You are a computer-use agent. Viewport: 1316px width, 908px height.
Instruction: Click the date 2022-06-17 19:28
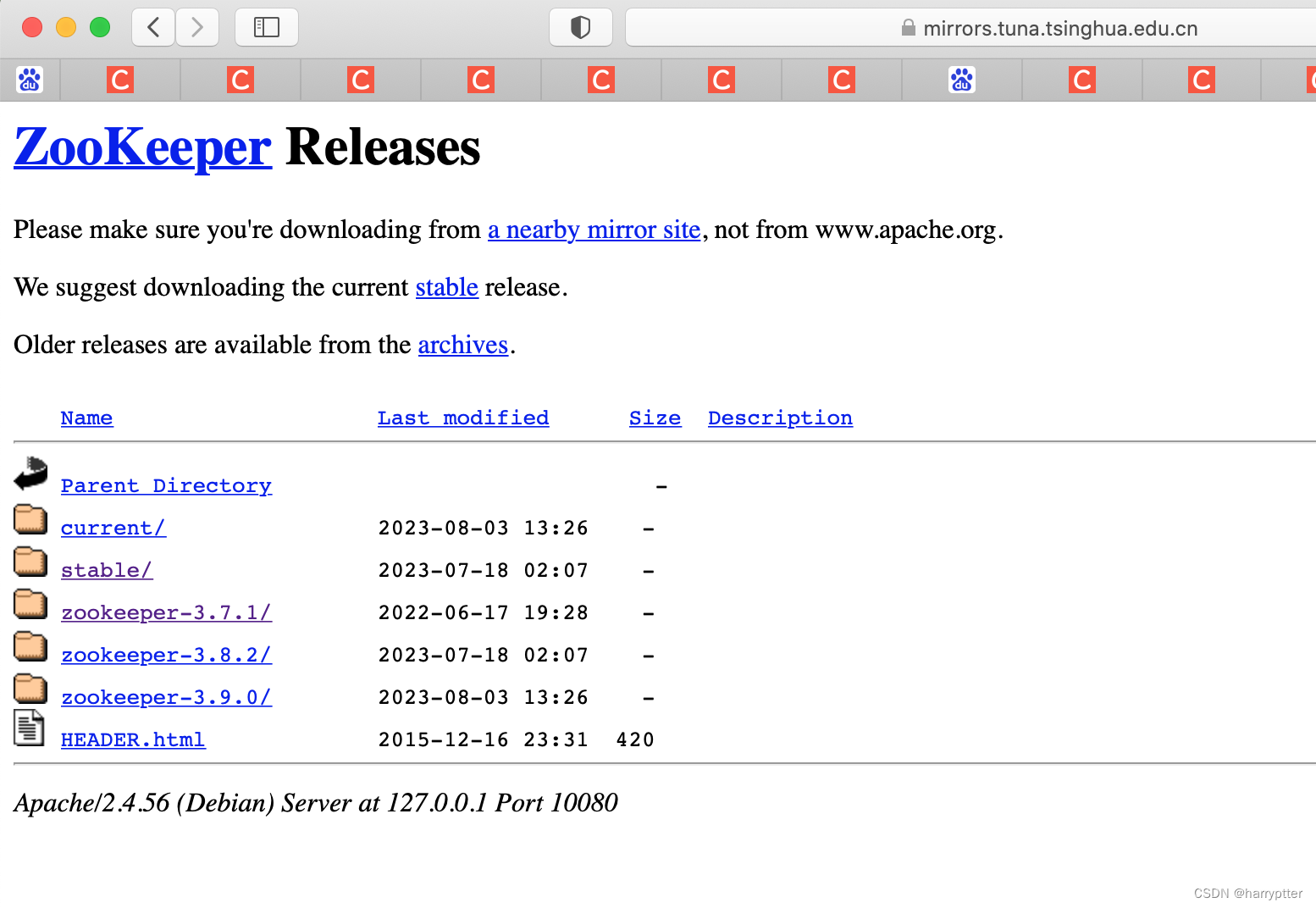point(484,612)
